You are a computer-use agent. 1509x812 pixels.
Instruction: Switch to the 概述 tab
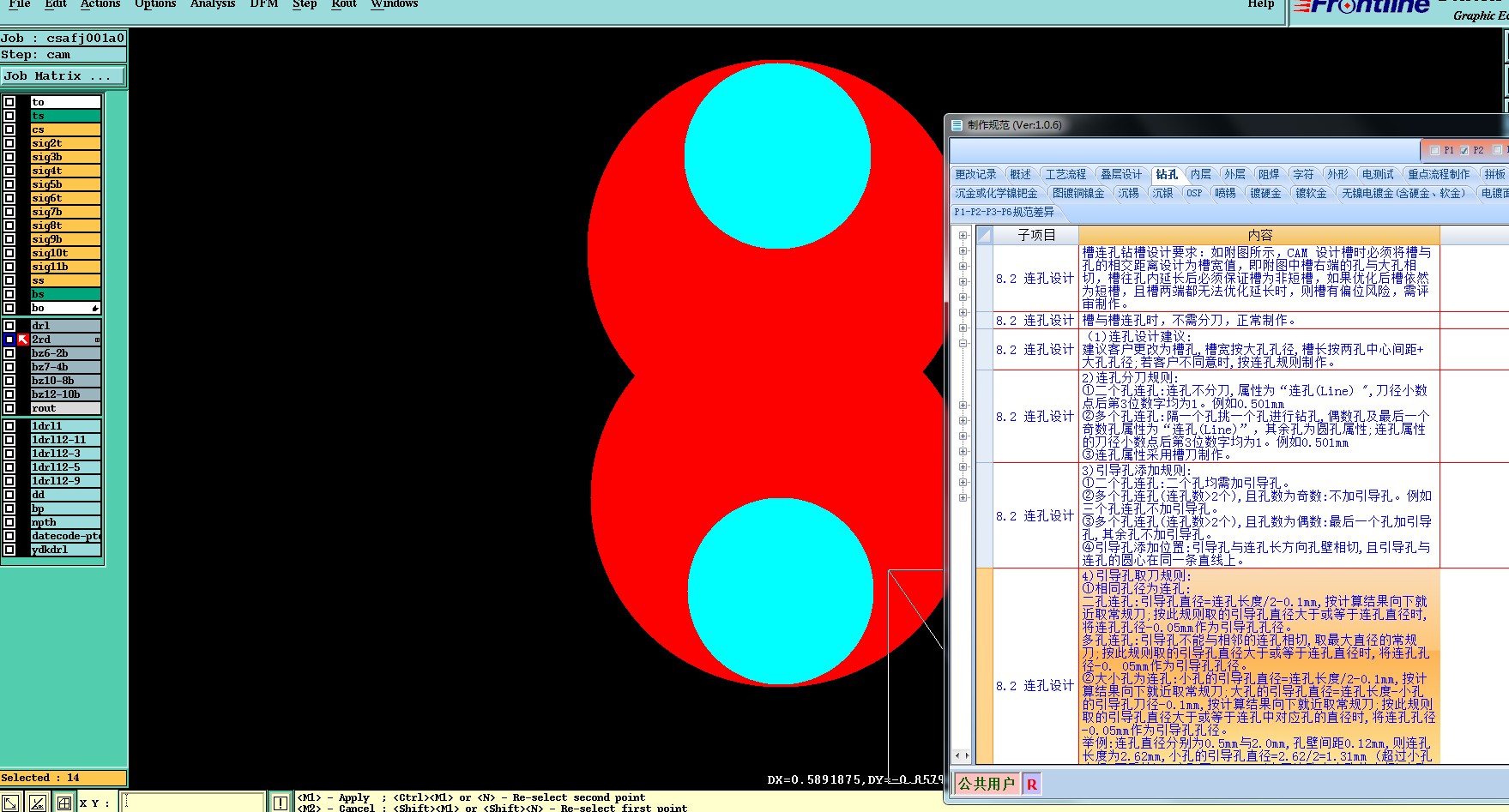click(1020, 174)
